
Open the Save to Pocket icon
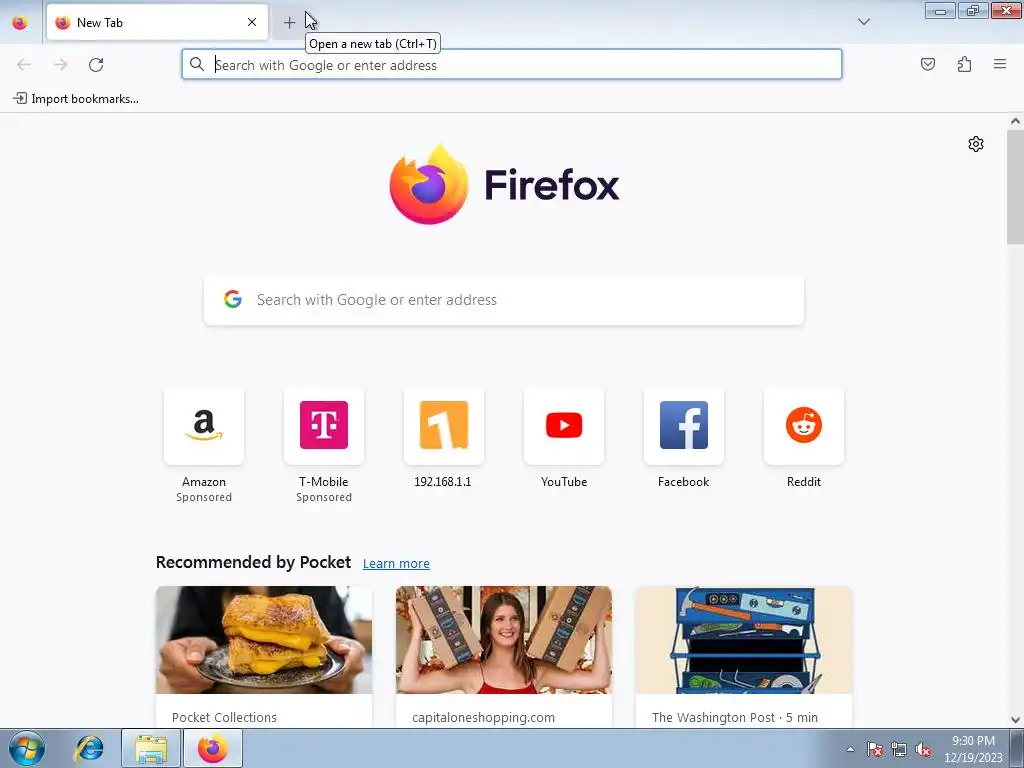[927, 64]
